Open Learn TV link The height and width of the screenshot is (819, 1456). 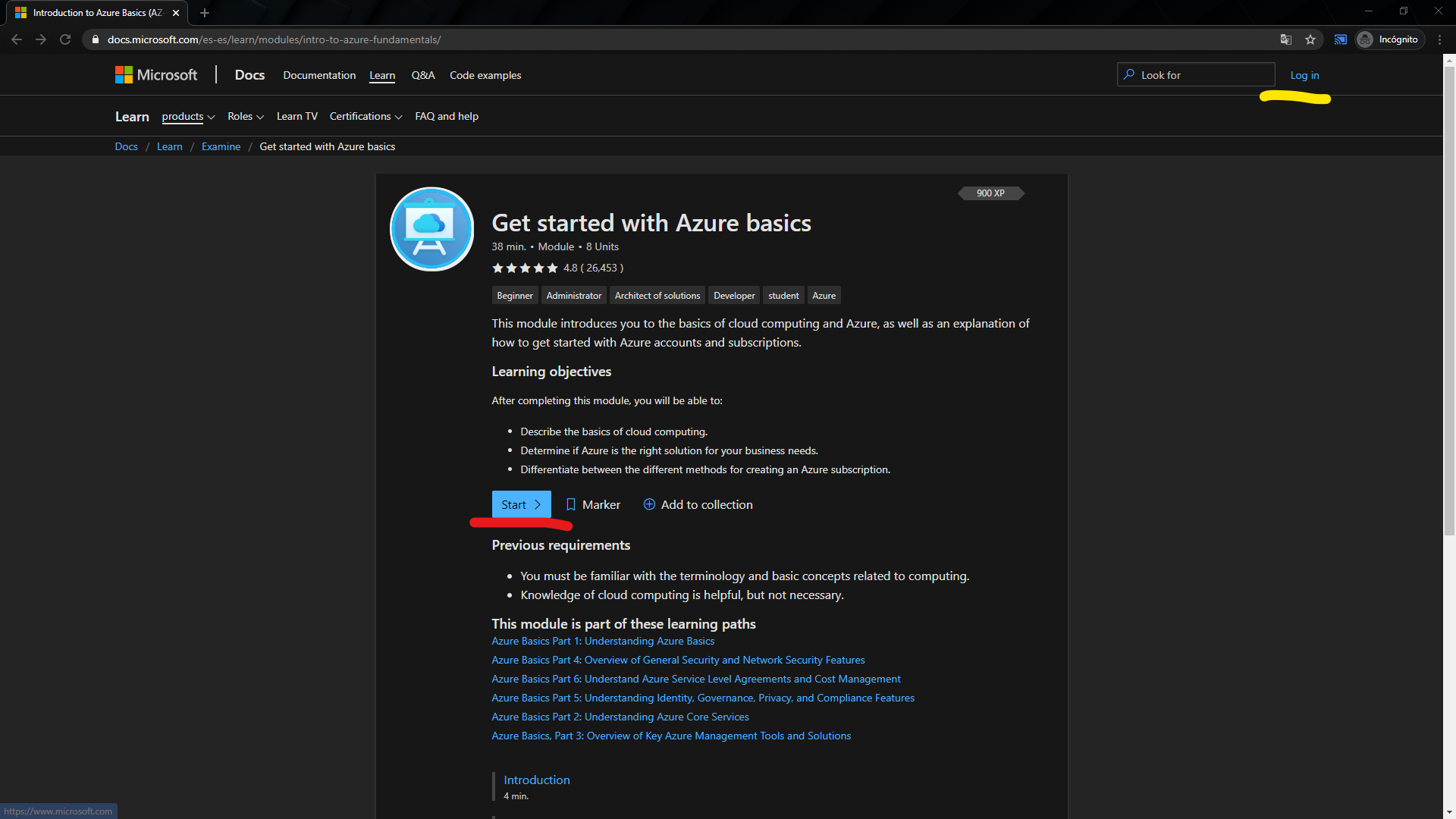[297, 116]
